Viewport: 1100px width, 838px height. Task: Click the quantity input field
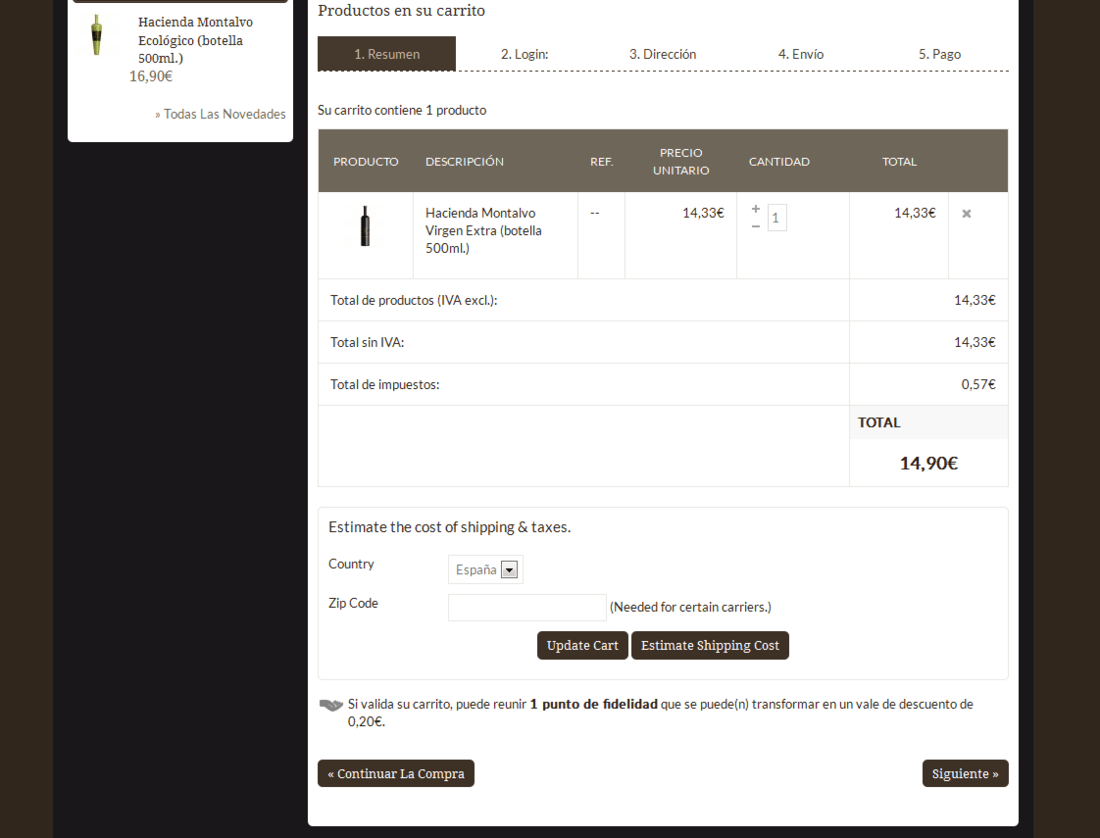(777, 218)
